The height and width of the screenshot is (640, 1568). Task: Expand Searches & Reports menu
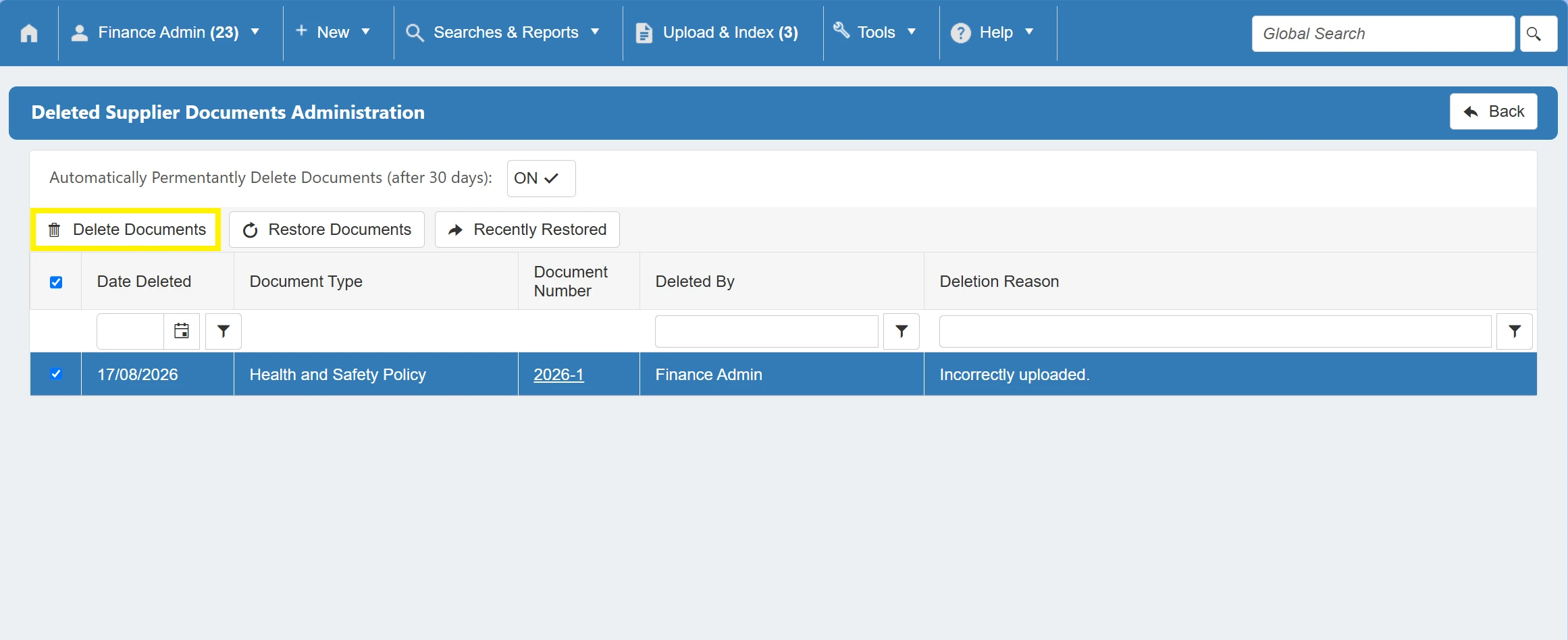tap(503, 32)
